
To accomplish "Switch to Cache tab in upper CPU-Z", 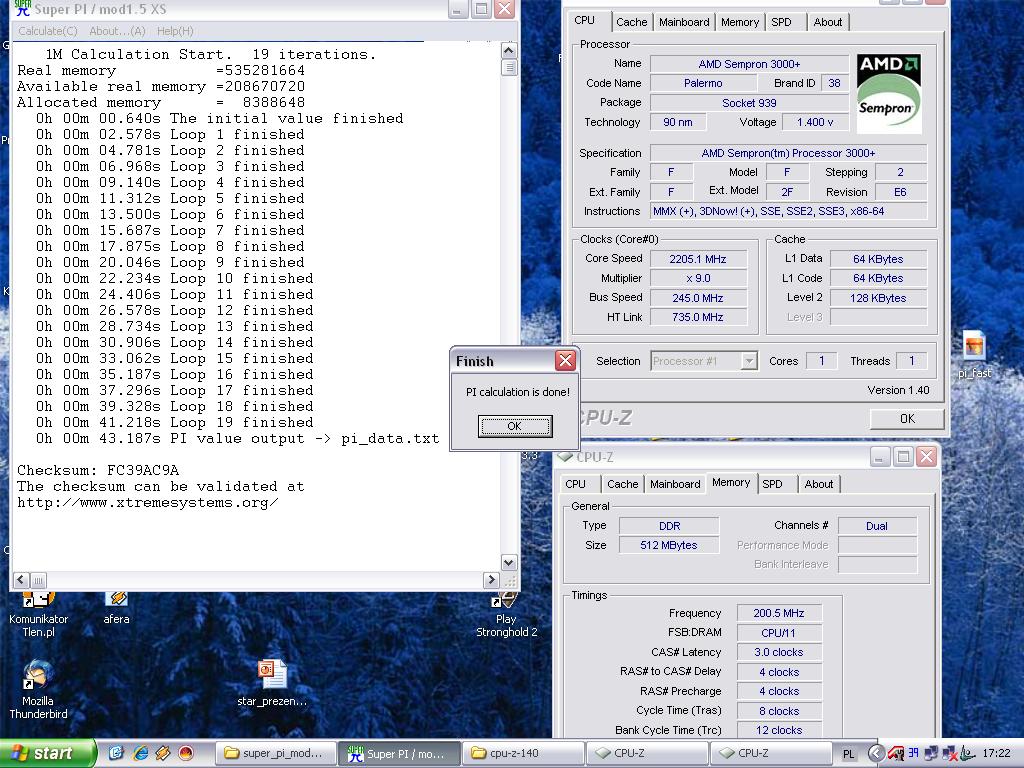I will click(x=632, y=22).
